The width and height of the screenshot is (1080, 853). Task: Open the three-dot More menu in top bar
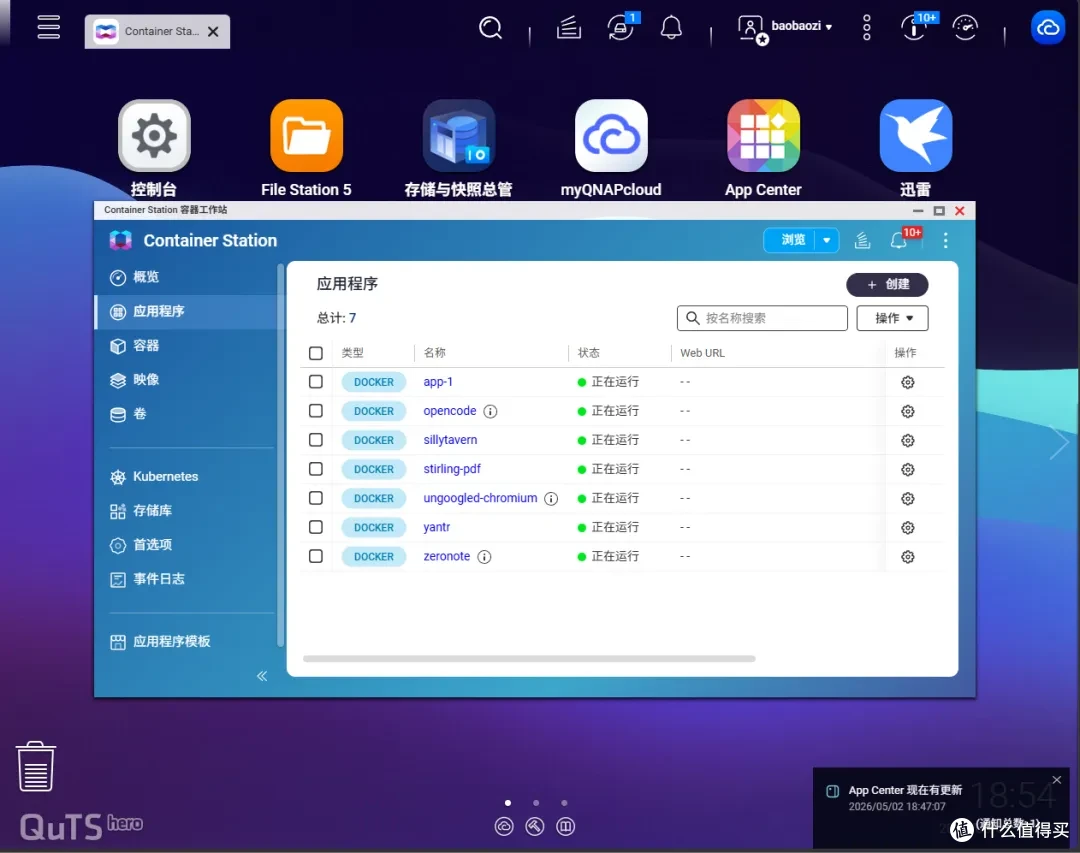pyautogui.click(x=866, y=28)
